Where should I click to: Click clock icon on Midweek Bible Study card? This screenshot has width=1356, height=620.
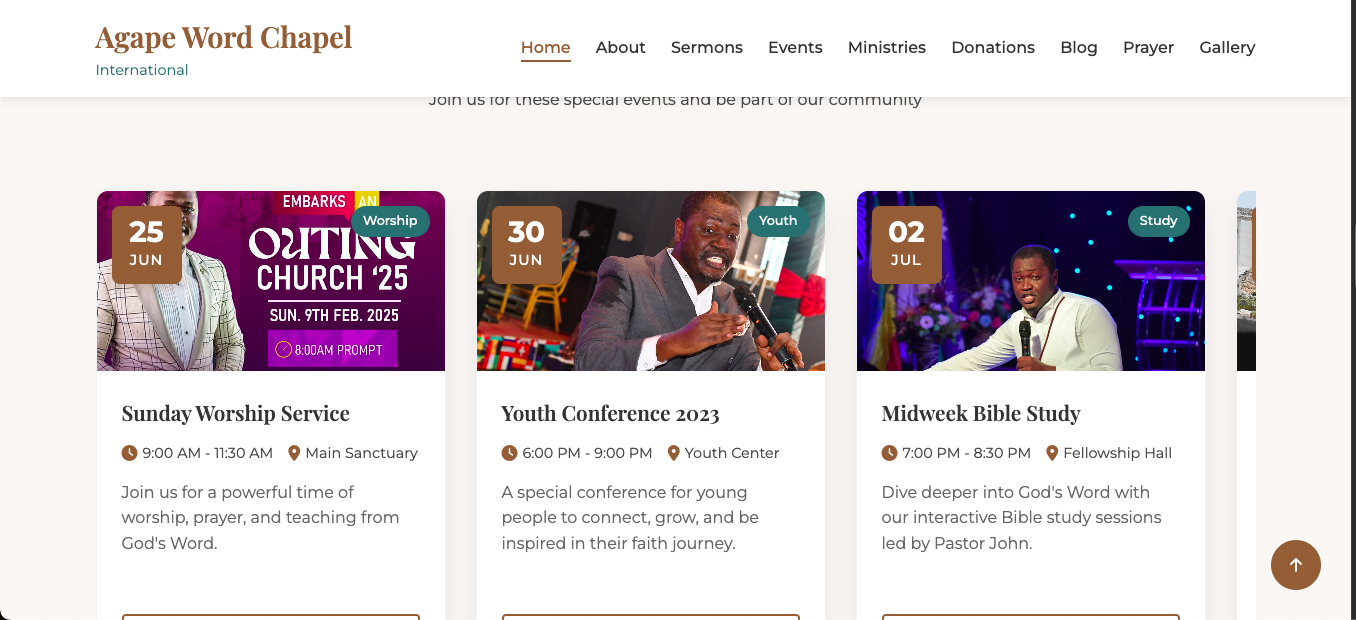point(889,453)
